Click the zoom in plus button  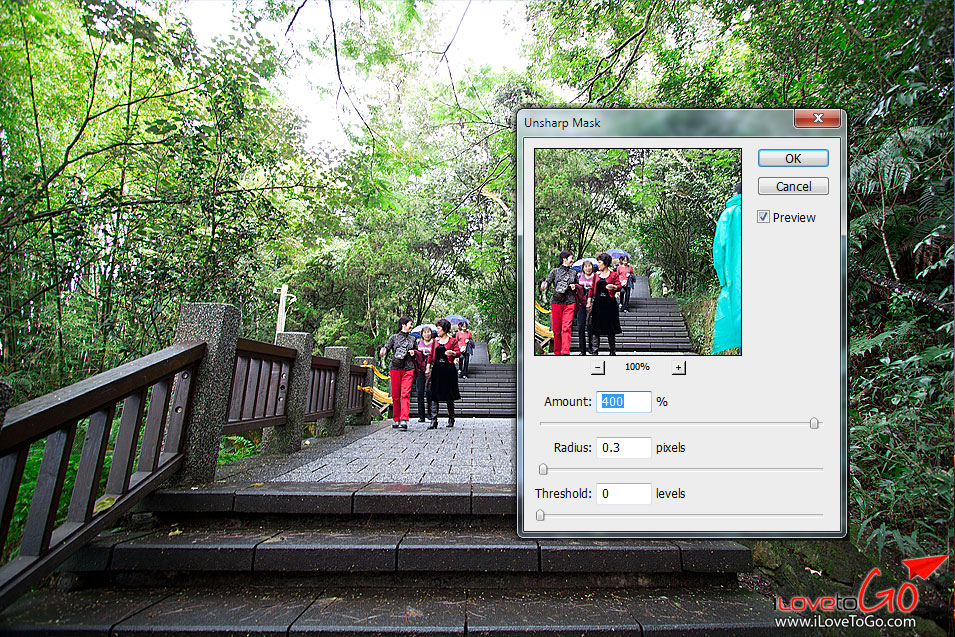tap(679, 368)
